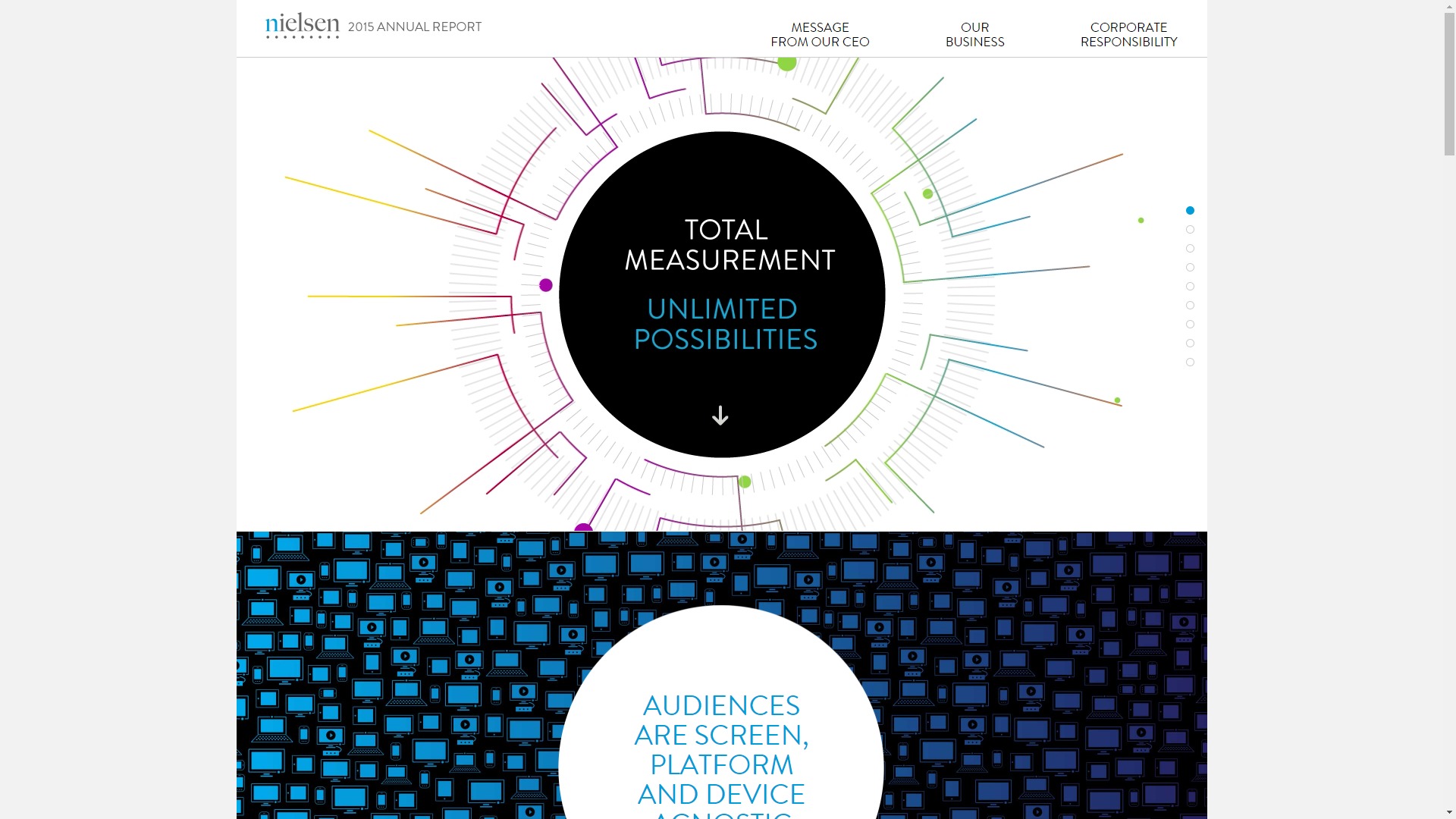Click the scrollbar down arrow

point(1449,812)
